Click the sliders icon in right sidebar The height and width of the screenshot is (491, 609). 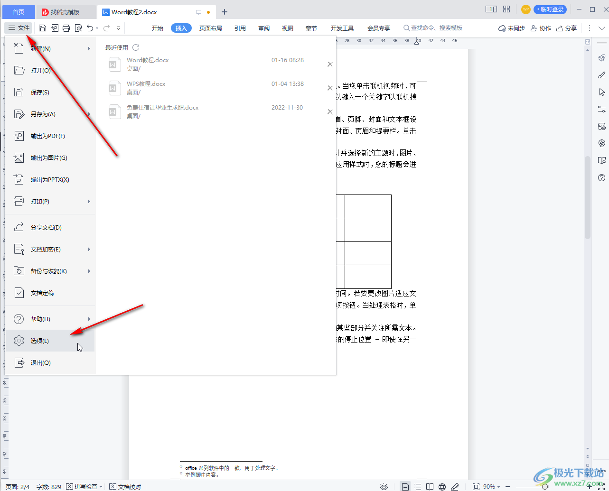point(602,109)
